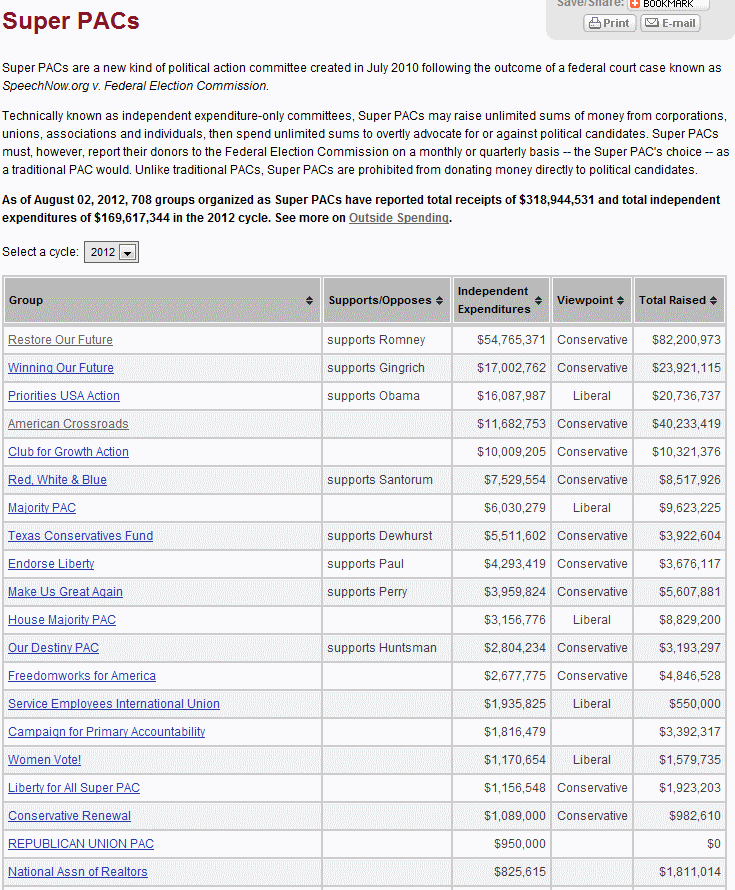Open Our Destiny PAC link
Viewport: 735px width, 890px height.
pyautogui.click(x=53, y=648)
